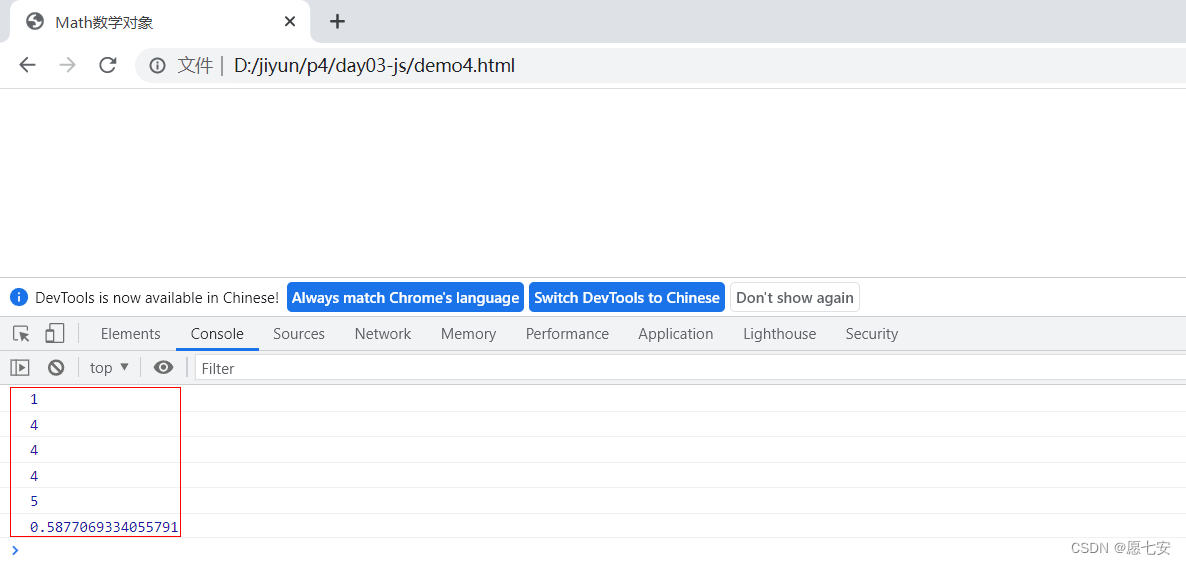Switch to the Console tab
The height and width of the screenshot is (565, 1186).
[x=217, y=334]
